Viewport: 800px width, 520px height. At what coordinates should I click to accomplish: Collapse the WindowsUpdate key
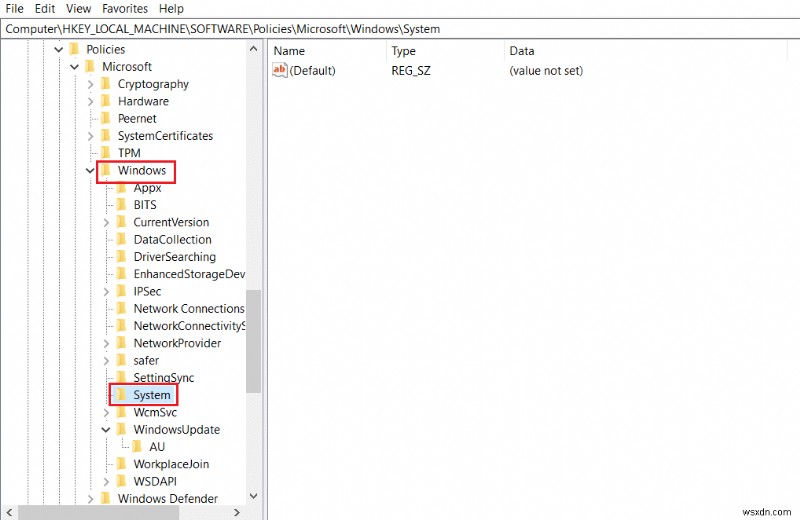click(106, 430)
